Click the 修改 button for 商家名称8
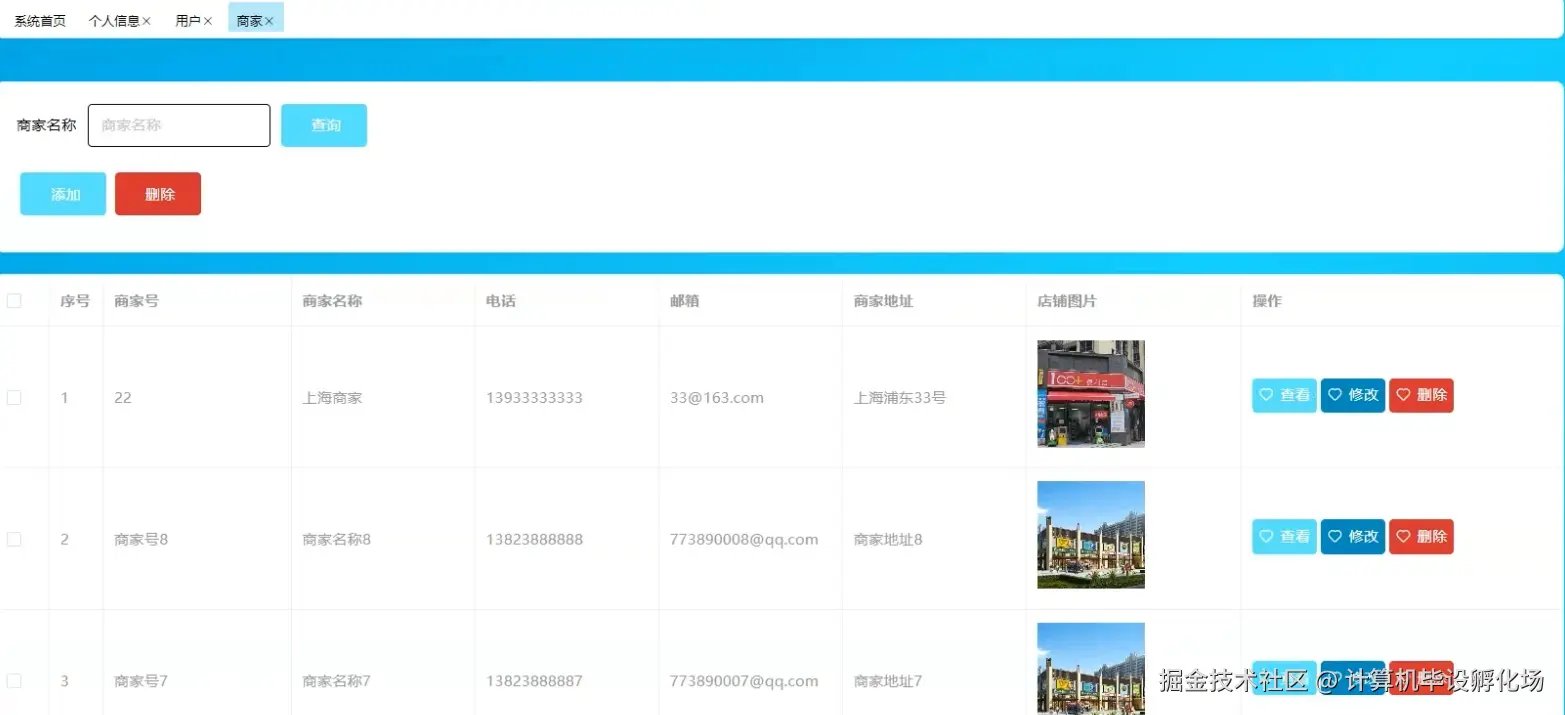 [x=1352, y=537]
